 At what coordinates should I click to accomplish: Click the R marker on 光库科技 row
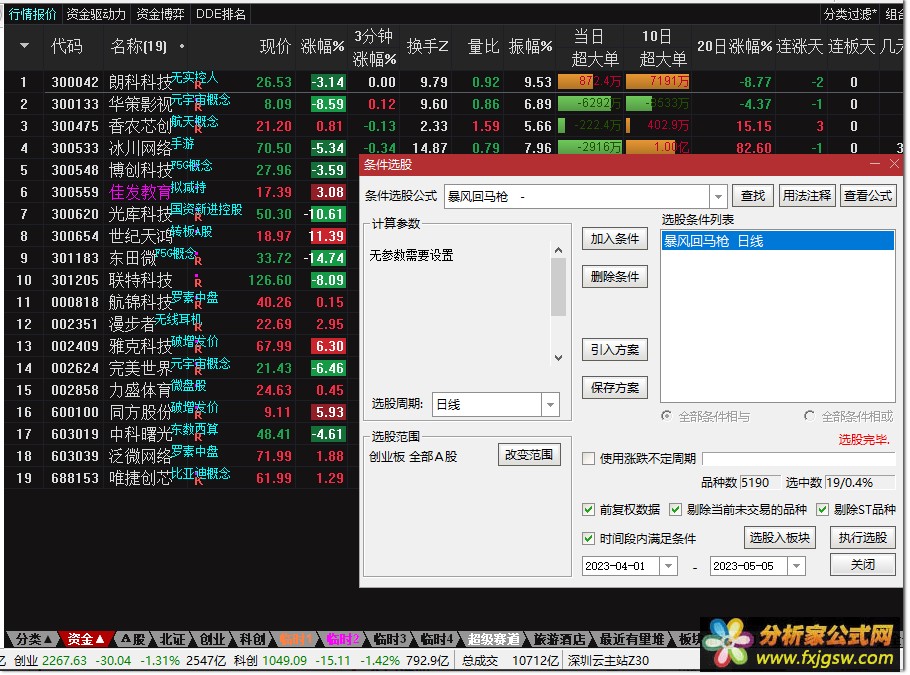[x=198, y=218]
